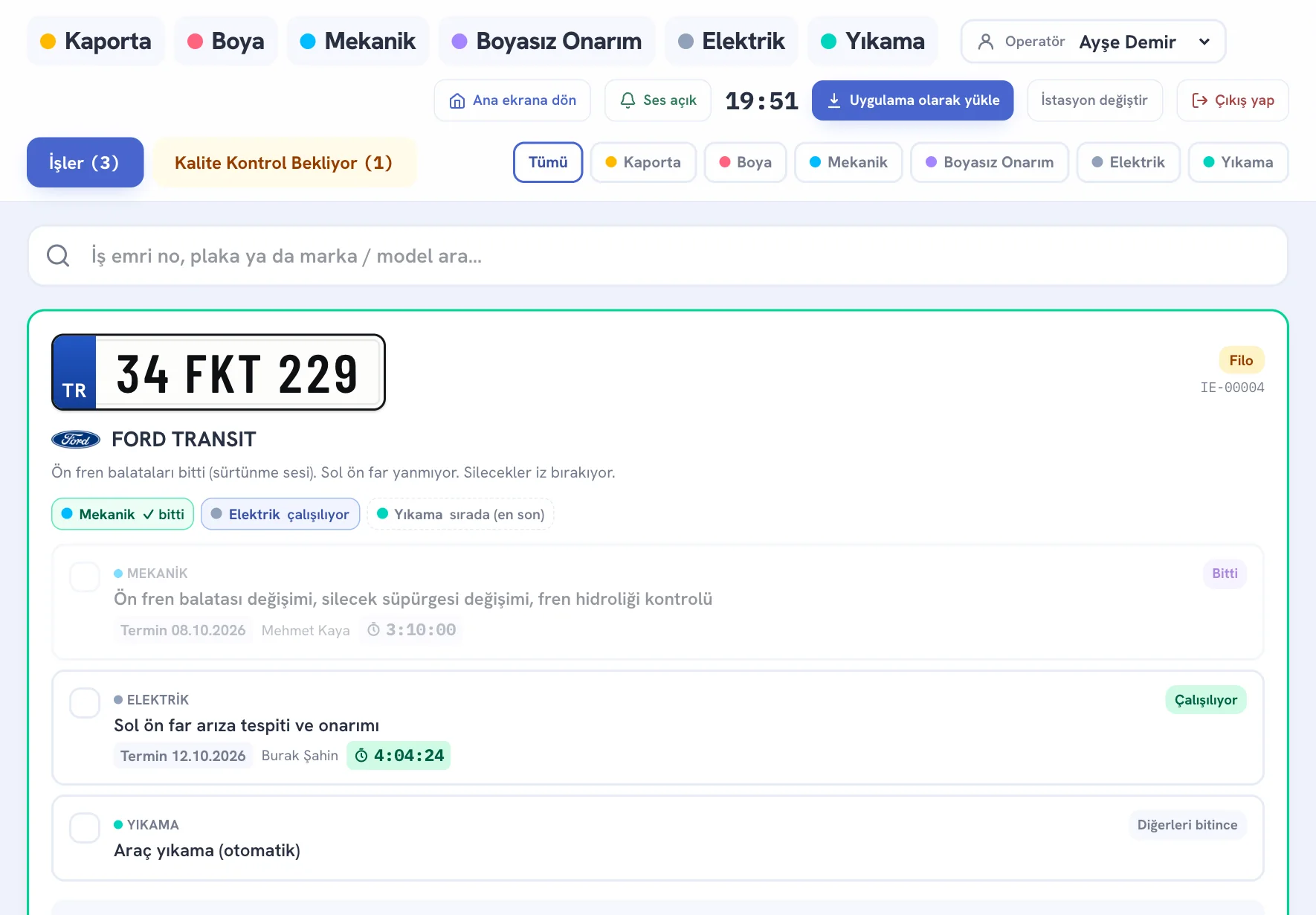
Task: Click the FORD TRANSIT title
Action: [x=184, y=440]
